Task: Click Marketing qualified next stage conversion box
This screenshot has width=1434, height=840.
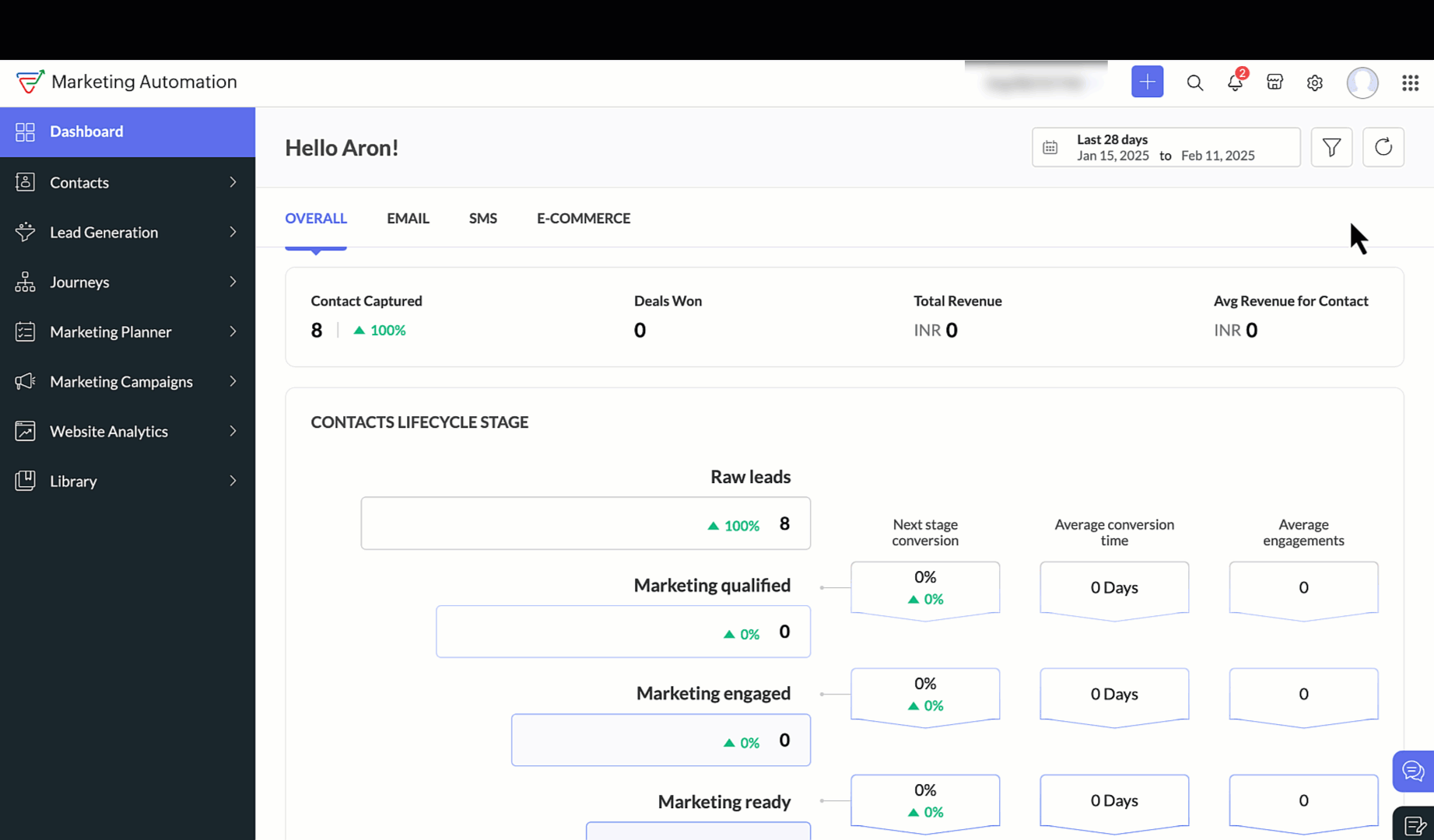Action: point(925,590)
